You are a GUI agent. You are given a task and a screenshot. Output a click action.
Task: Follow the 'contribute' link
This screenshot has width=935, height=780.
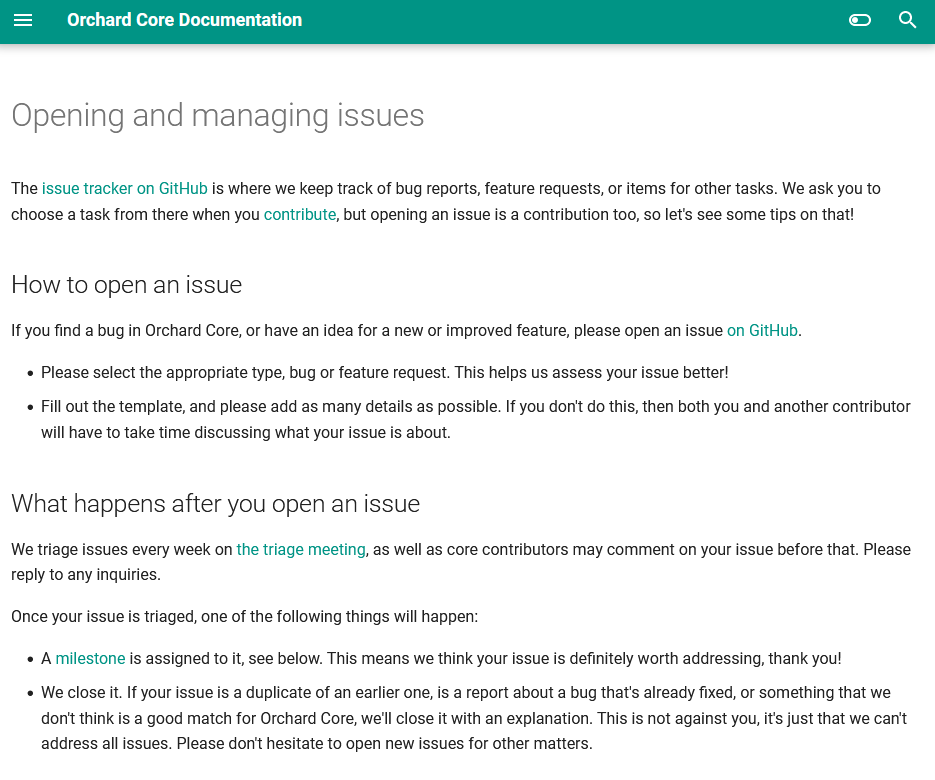point(300,214)
